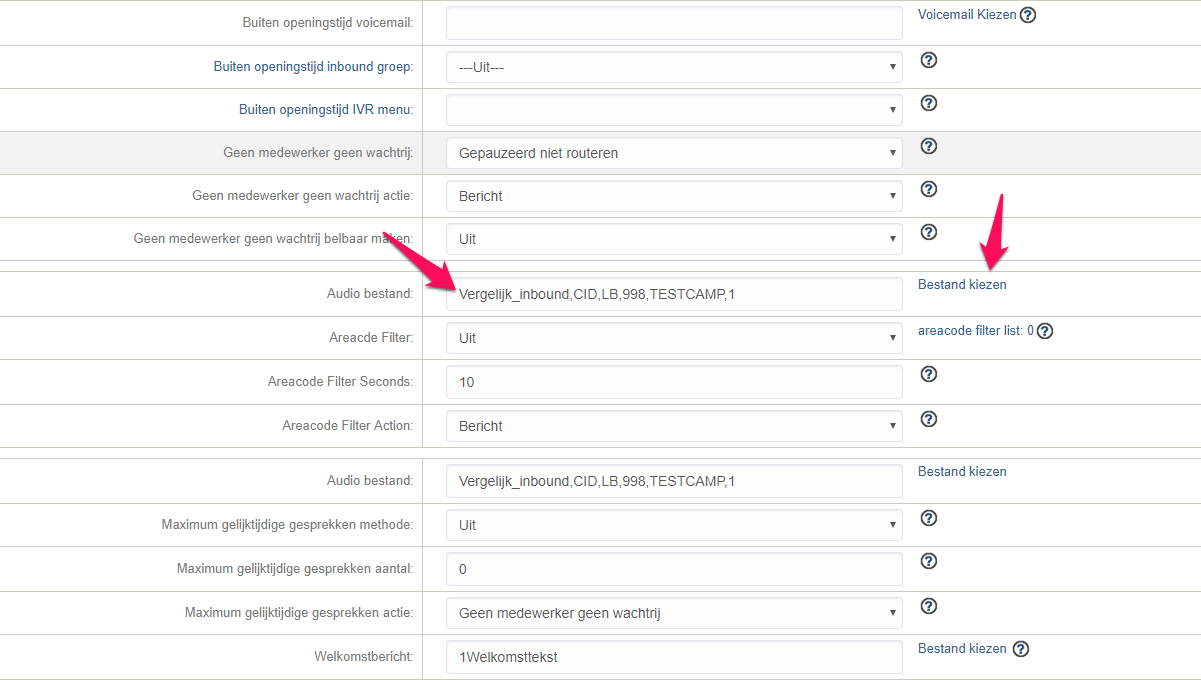
Task: Click label Areacode Filter Seconds
Action: click(x=340, y=382)
